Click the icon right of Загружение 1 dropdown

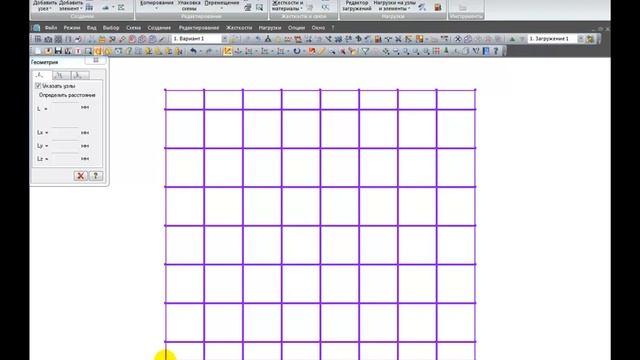[590, 39]
